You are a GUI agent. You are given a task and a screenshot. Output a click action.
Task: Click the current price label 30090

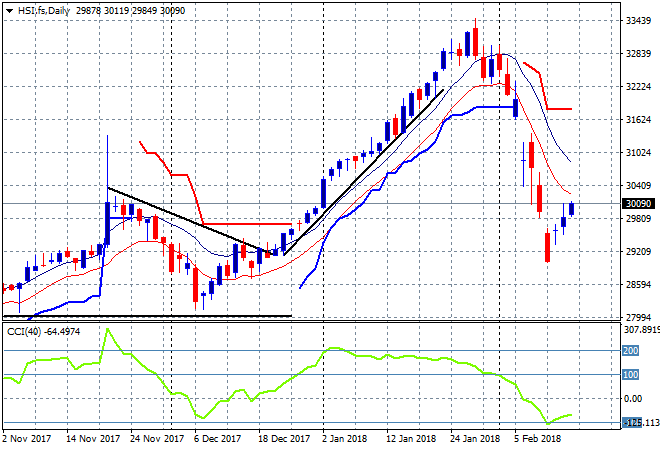click(638, 204)
